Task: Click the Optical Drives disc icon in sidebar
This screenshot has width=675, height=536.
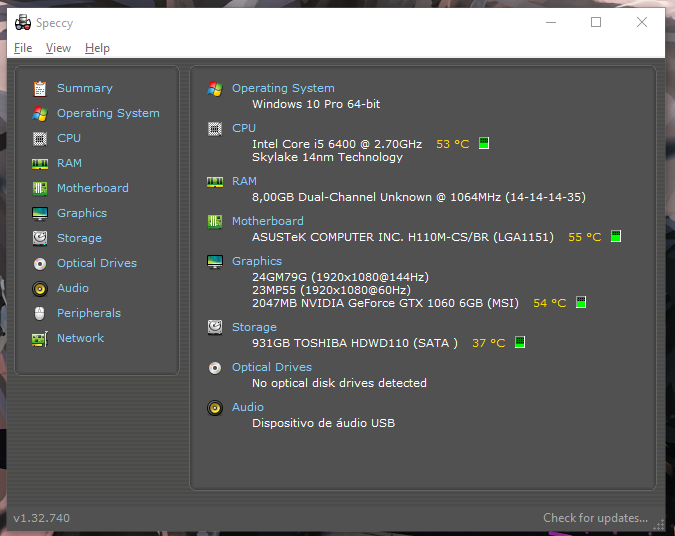Action: point(40,263)
